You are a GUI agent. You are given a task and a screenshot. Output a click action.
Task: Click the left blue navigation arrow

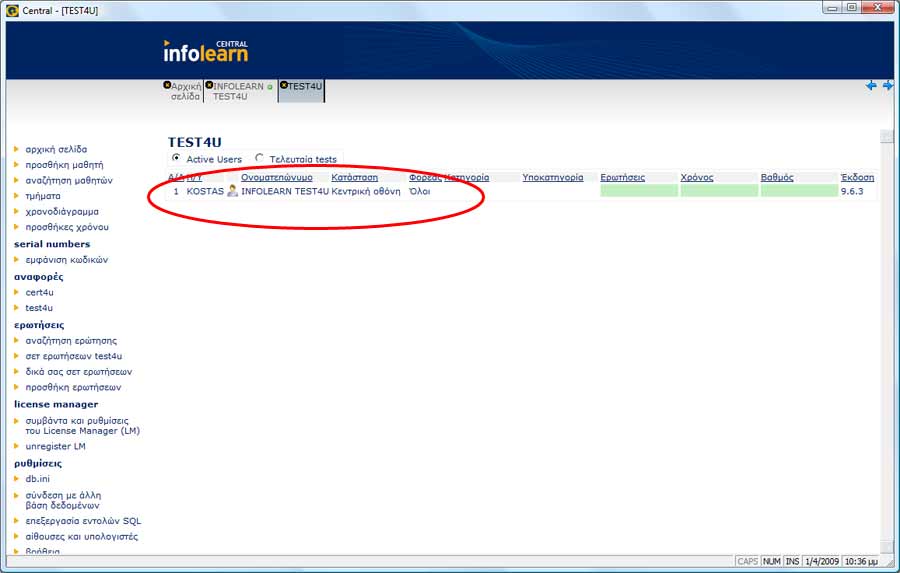[871, 86]
